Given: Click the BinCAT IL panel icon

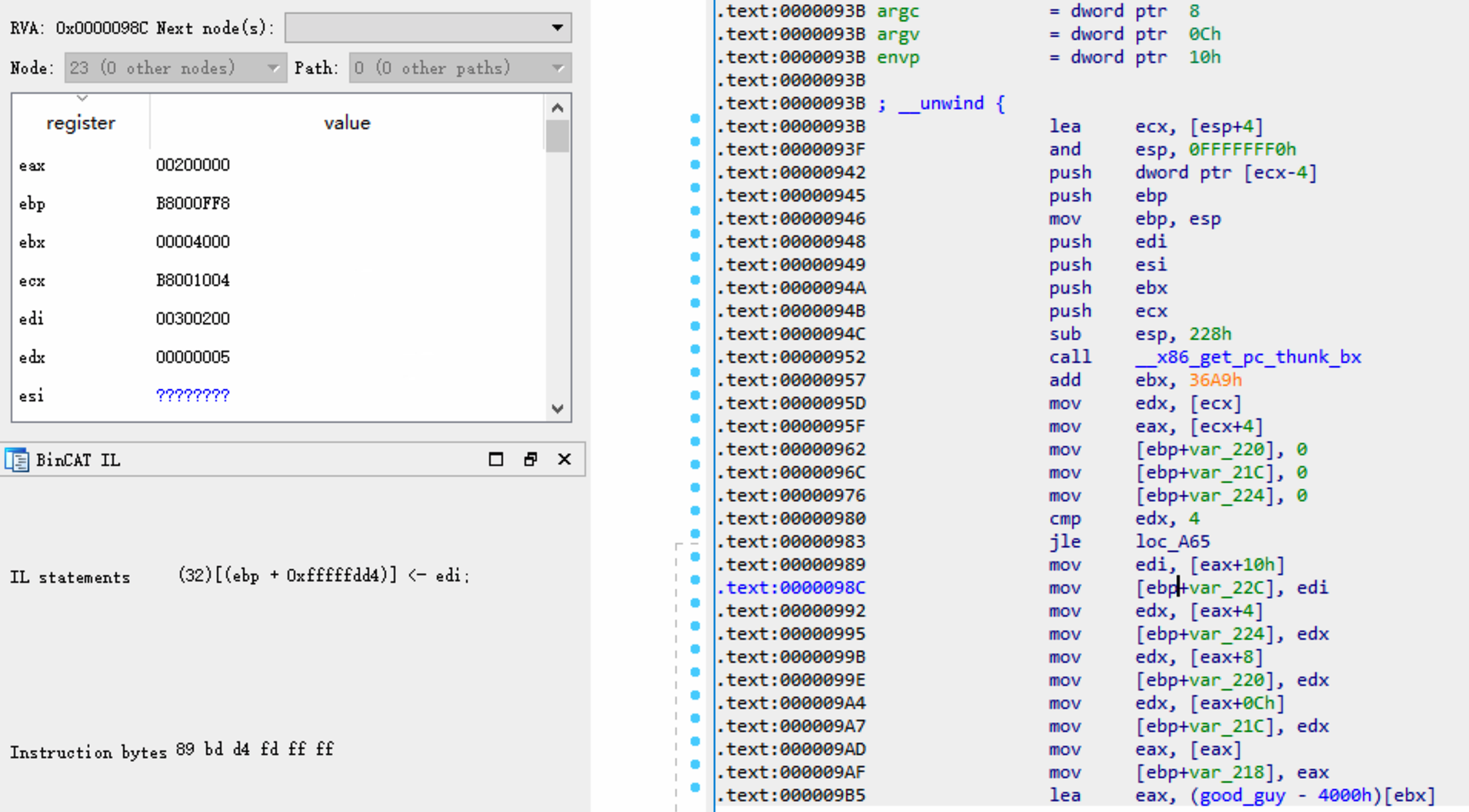Looking at the screenshot, I should tap(17, 460).
